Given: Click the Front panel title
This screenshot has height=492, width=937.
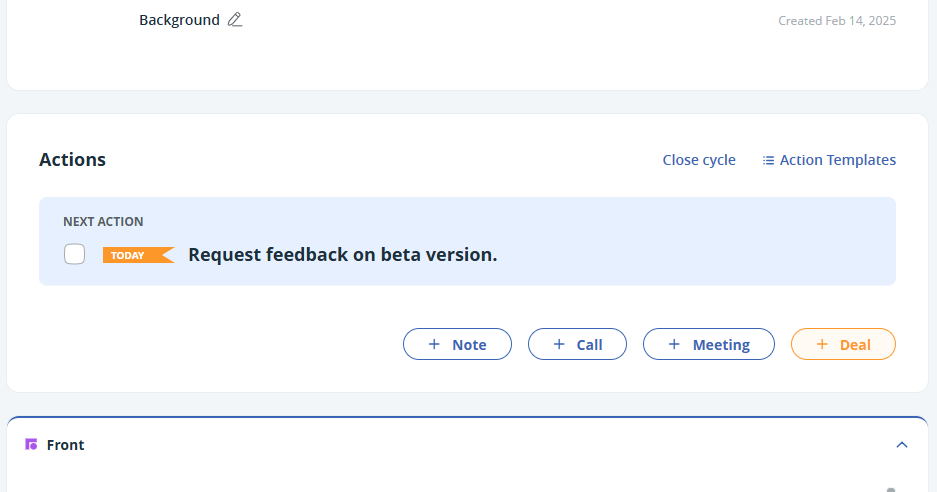Looking at the screenshot, I should [65, 445].
